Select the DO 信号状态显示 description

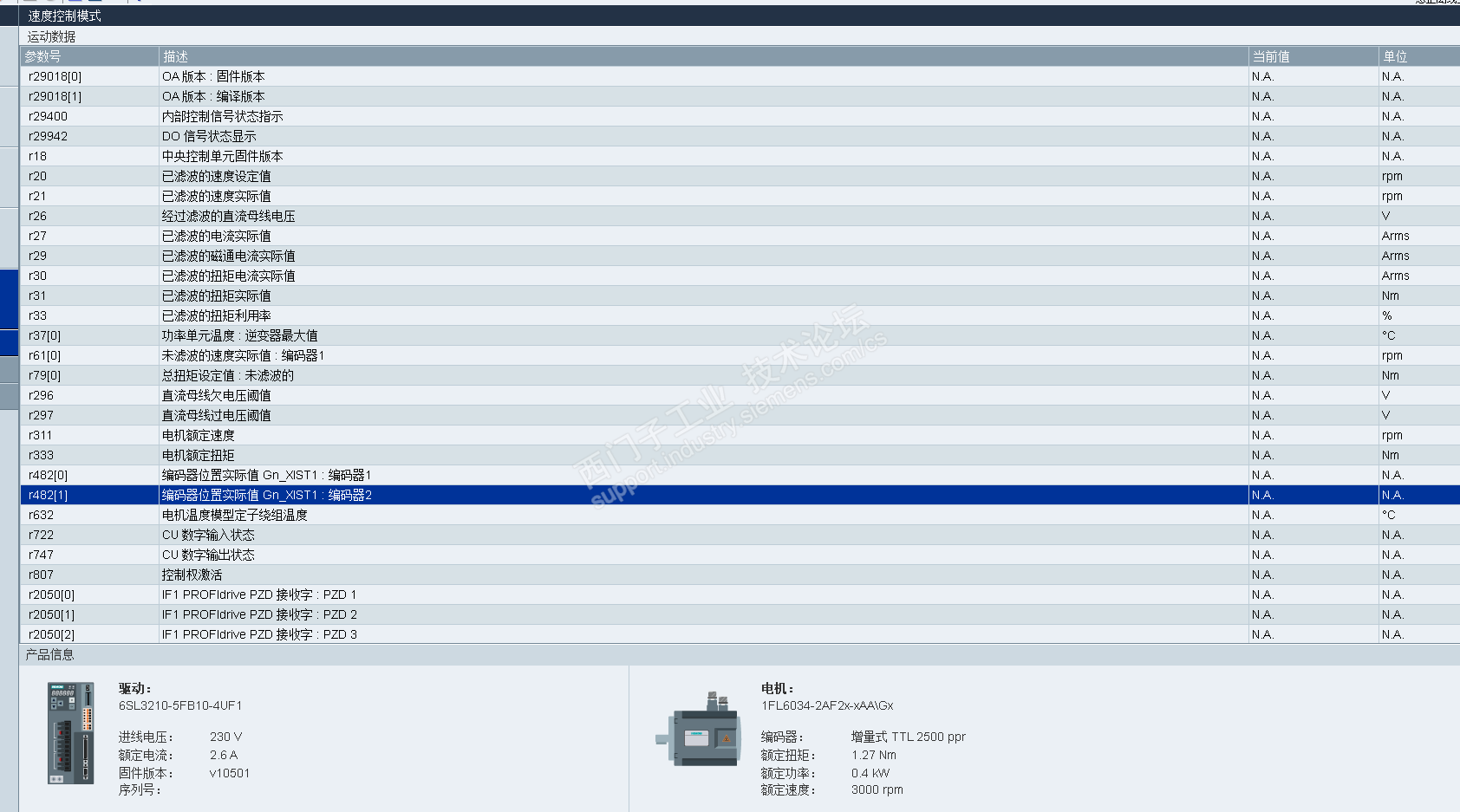click(x=209, y=136)
